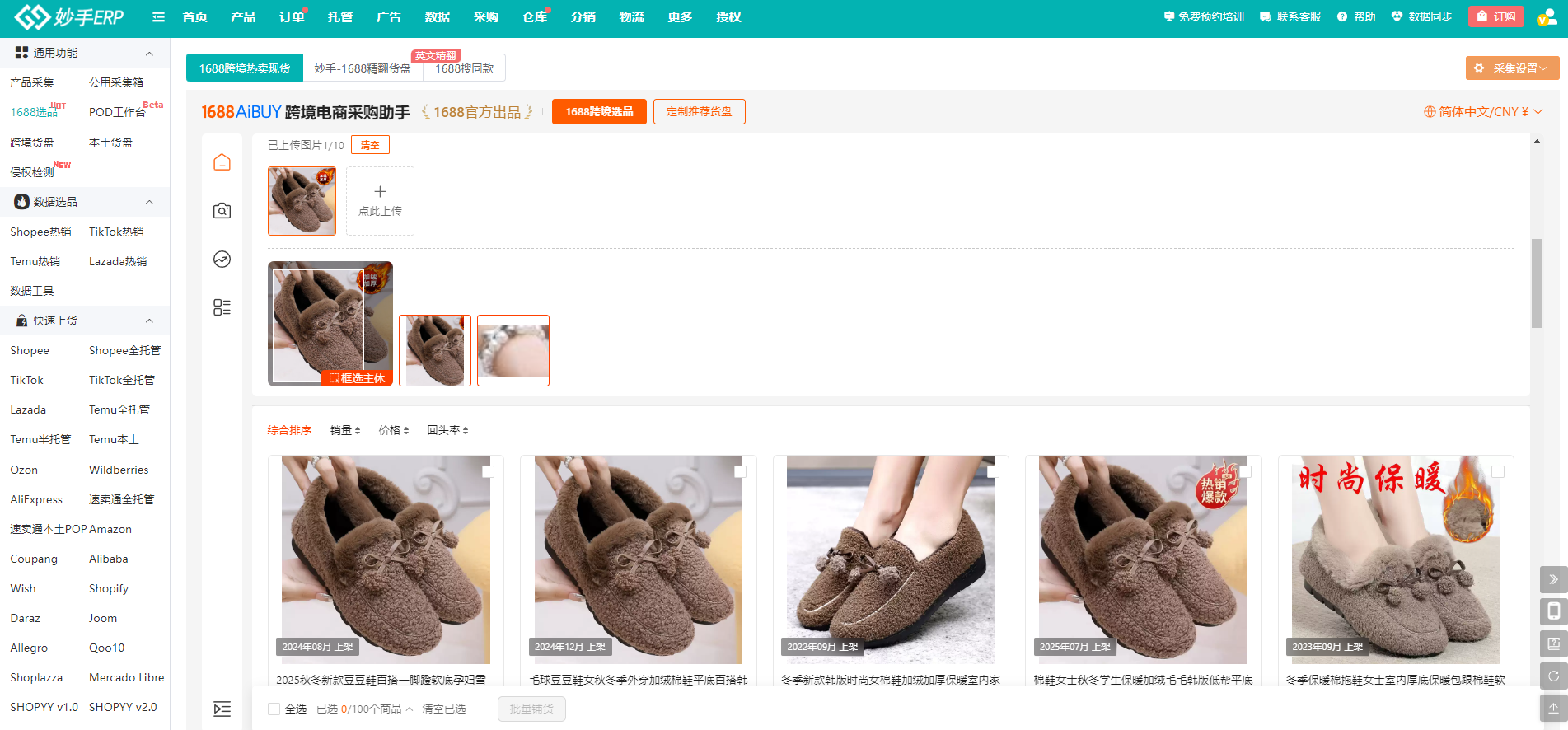Open Temu全托管 in sidebar

(119, 409)
